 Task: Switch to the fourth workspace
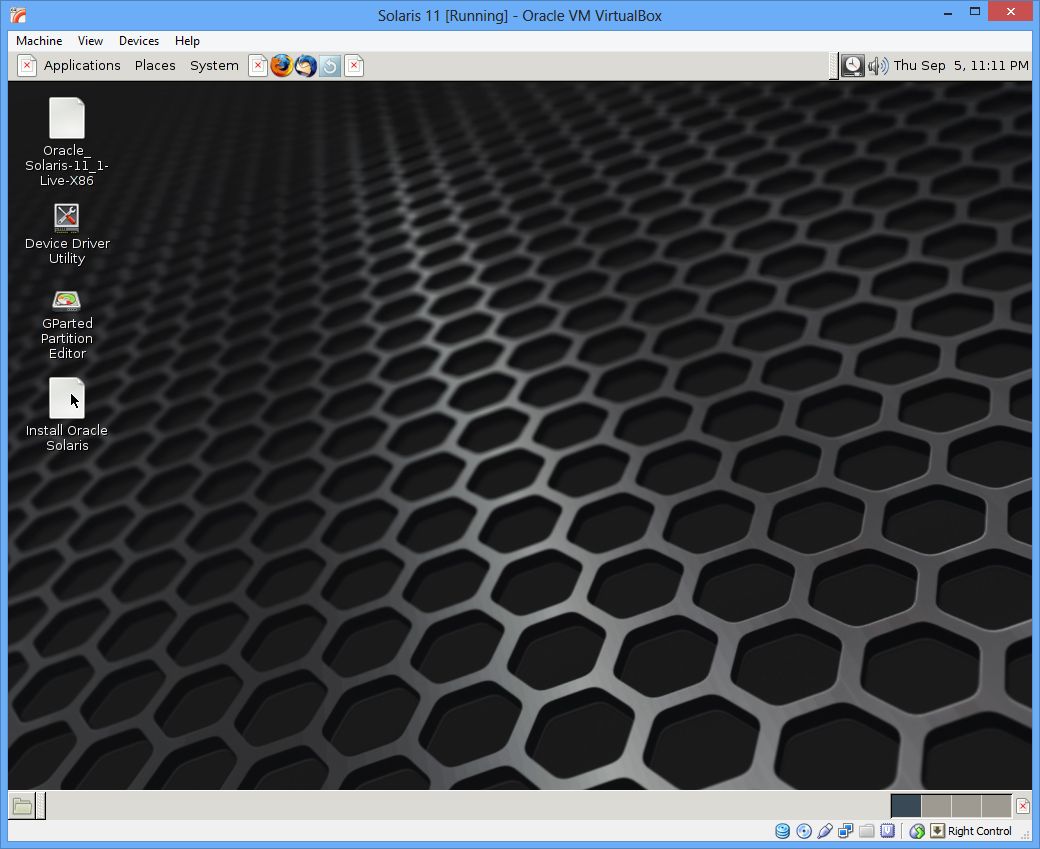coord(996,806)
